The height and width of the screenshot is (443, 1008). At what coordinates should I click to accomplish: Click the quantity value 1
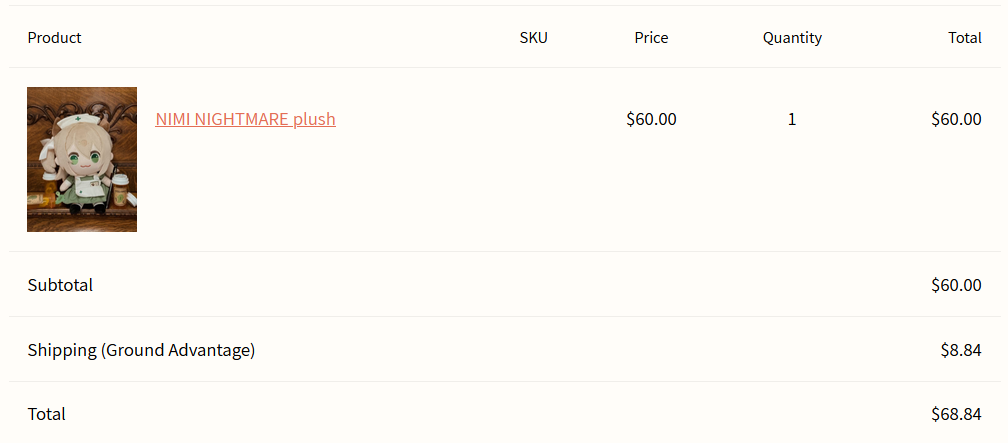(792, 119)
